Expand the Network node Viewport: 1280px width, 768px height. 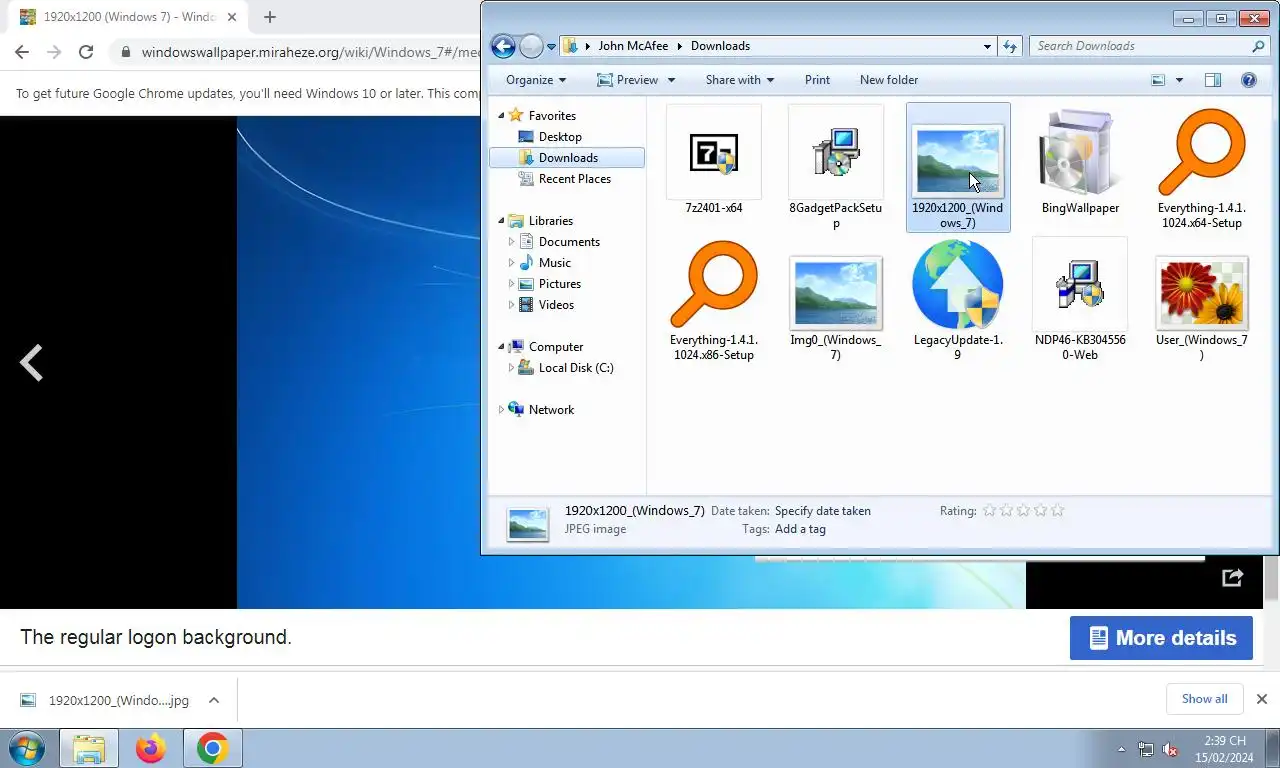click(501, 410)
